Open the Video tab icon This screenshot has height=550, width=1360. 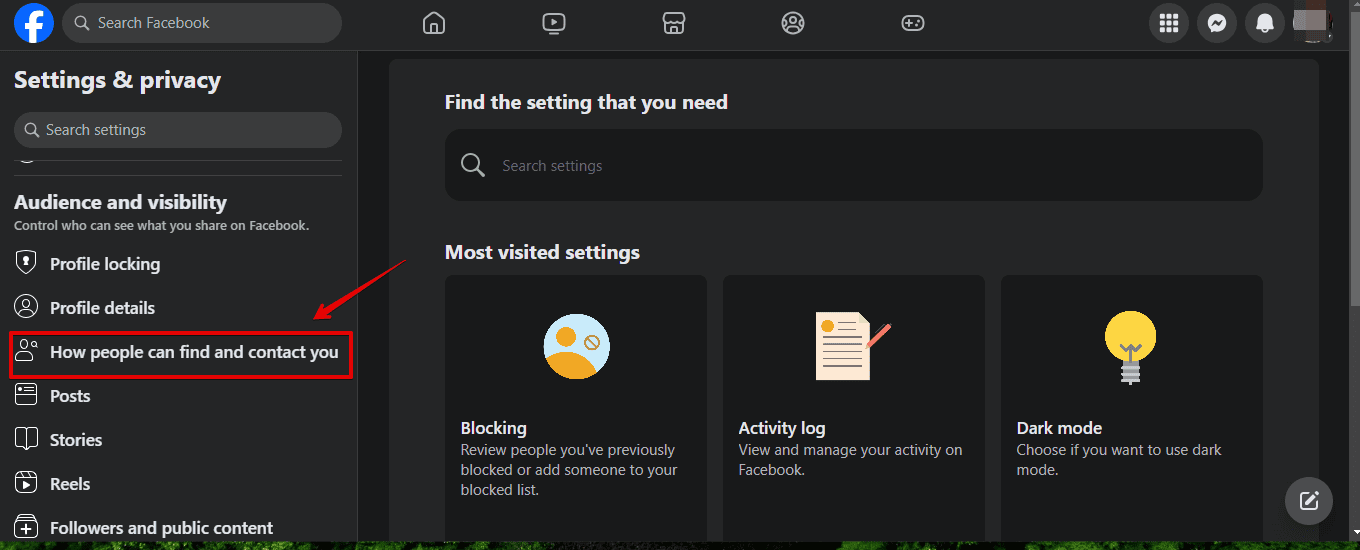pos(553,23)
